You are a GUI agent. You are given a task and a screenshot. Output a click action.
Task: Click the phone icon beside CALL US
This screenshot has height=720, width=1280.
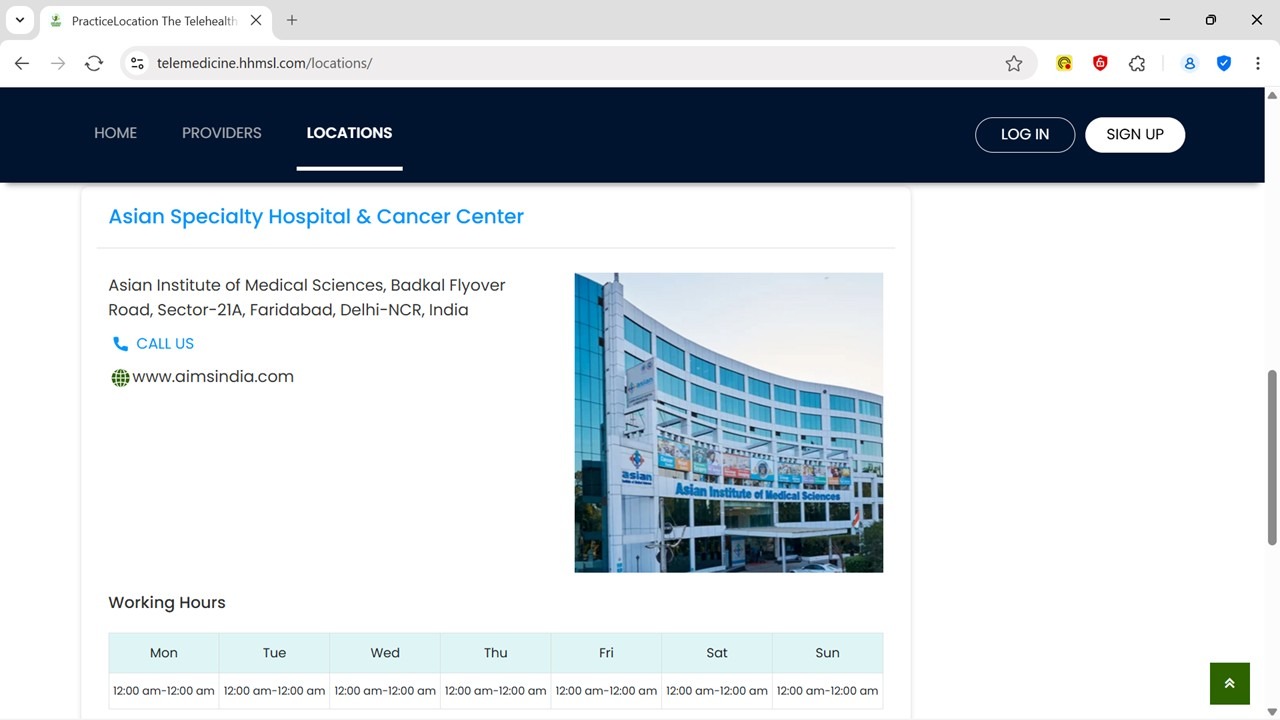120,344
